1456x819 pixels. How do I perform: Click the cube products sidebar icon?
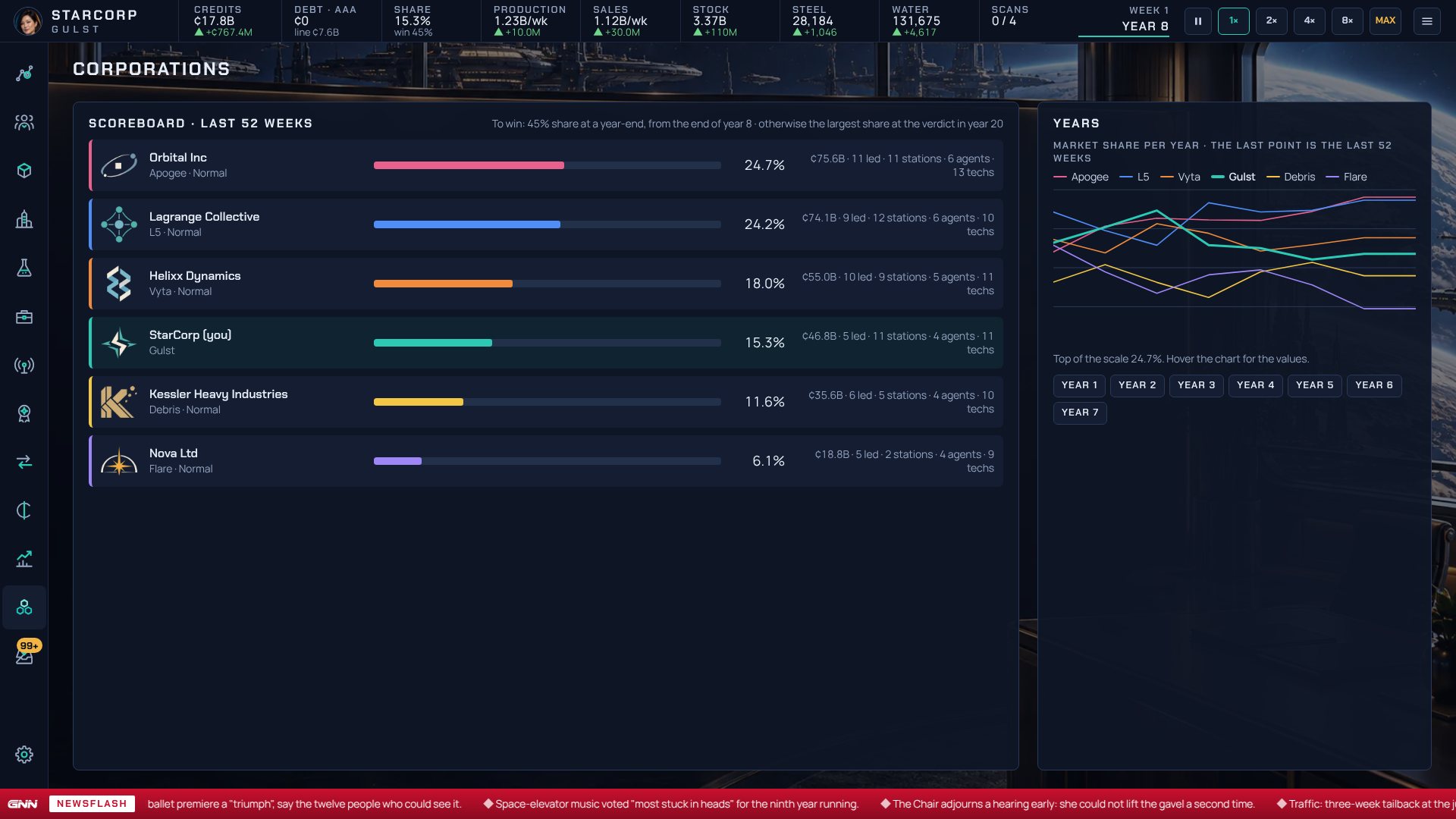point(24,171)
